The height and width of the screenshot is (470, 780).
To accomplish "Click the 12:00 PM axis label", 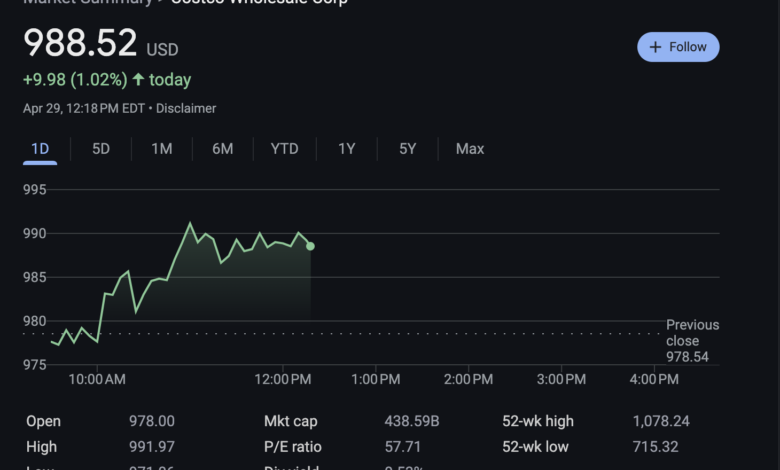I will 283,379.
